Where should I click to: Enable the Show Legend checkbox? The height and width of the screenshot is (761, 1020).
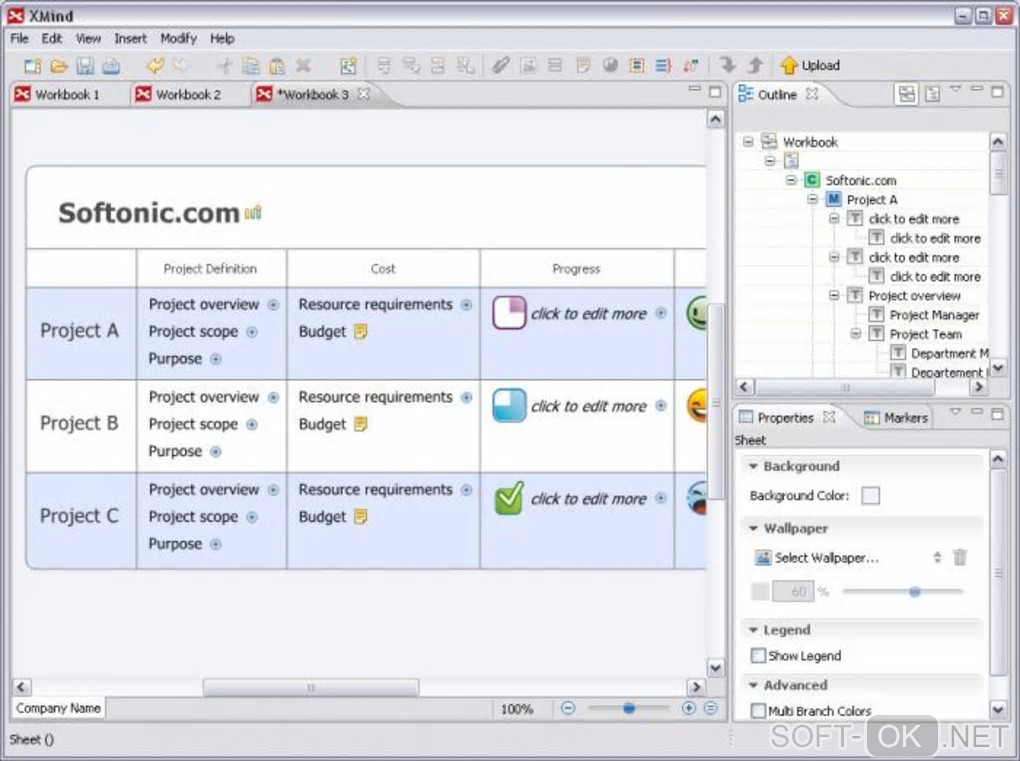click(758, 656)
